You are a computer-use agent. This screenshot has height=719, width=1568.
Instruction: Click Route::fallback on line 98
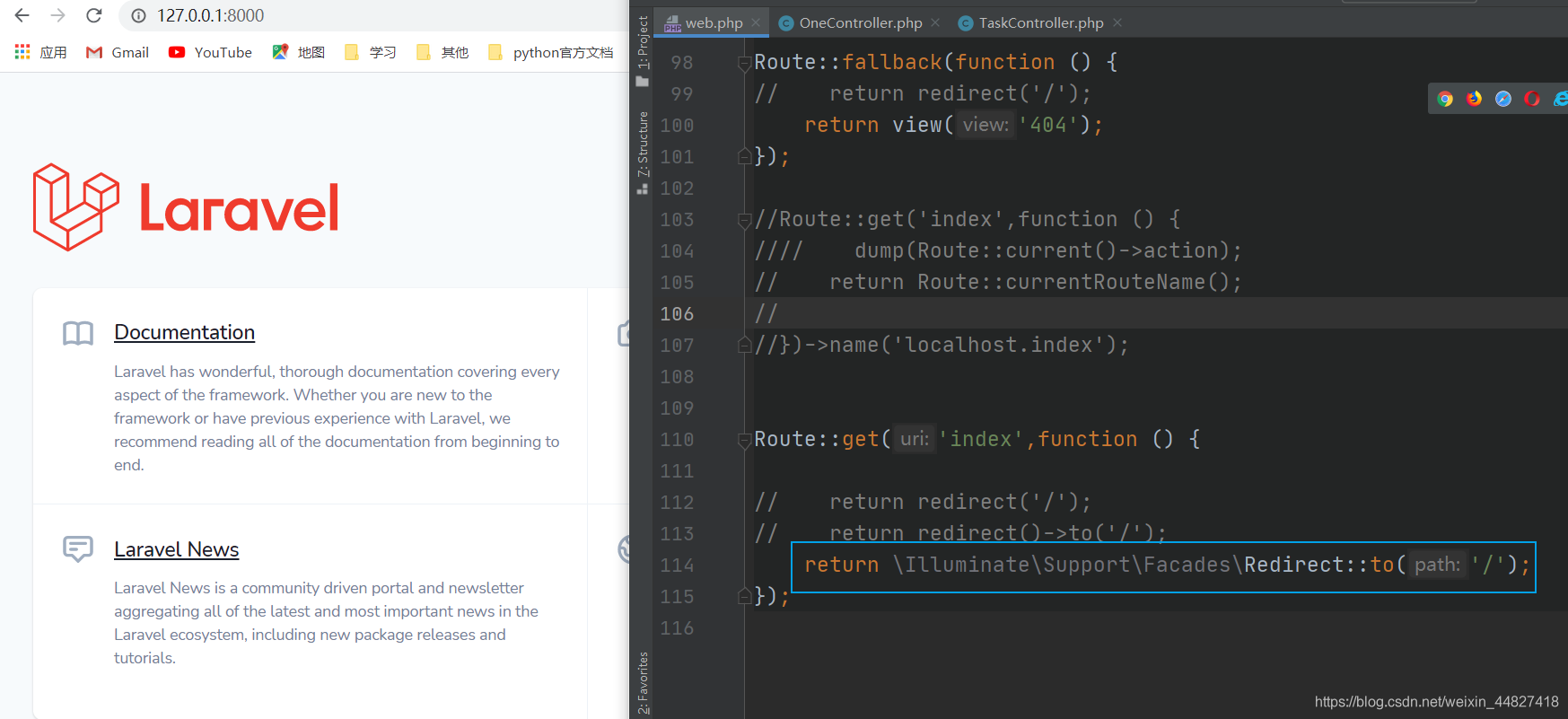(x=848, y=62)
